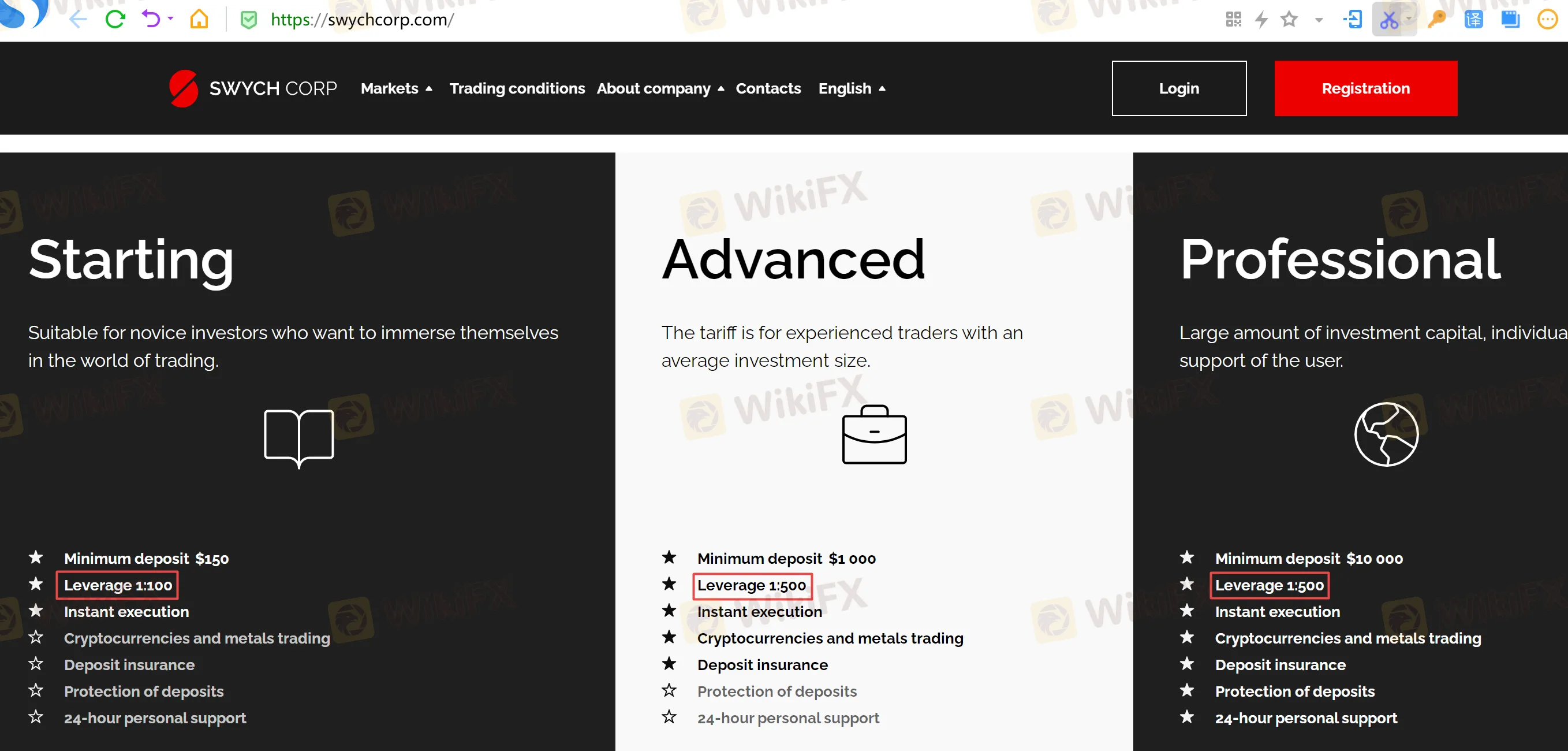This screenshot has height=751, width=1568.
Task: Click the Login button
Action: tap(1179, 88)
